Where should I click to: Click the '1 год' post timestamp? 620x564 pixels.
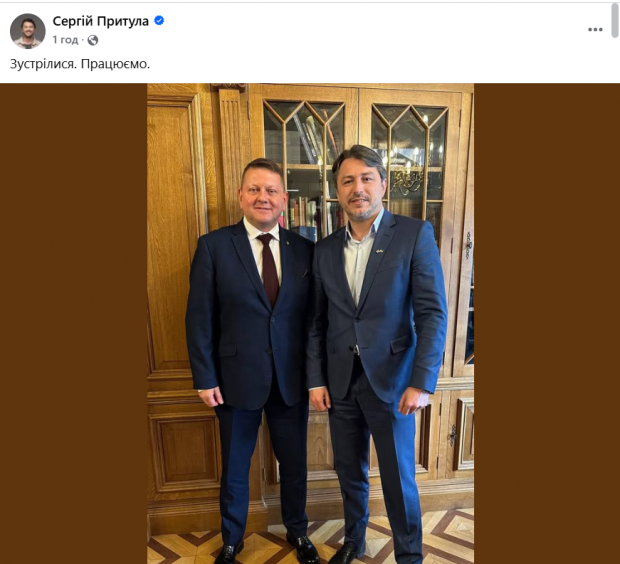click(65, 40)
